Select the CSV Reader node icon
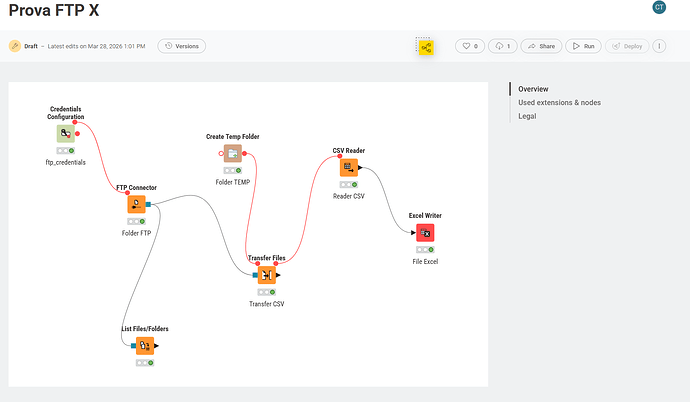Image resolution: width=690 pixels, height=402 pixels. tap(348, 168)
